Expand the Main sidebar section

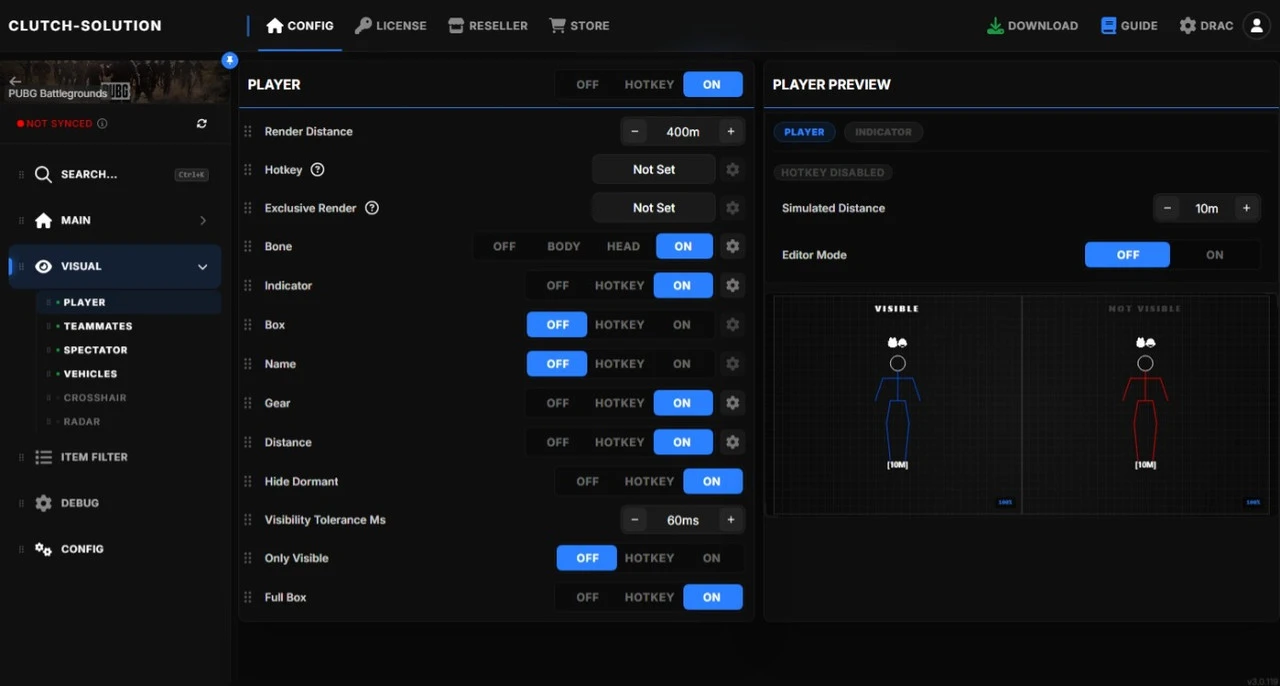[115, 220]
